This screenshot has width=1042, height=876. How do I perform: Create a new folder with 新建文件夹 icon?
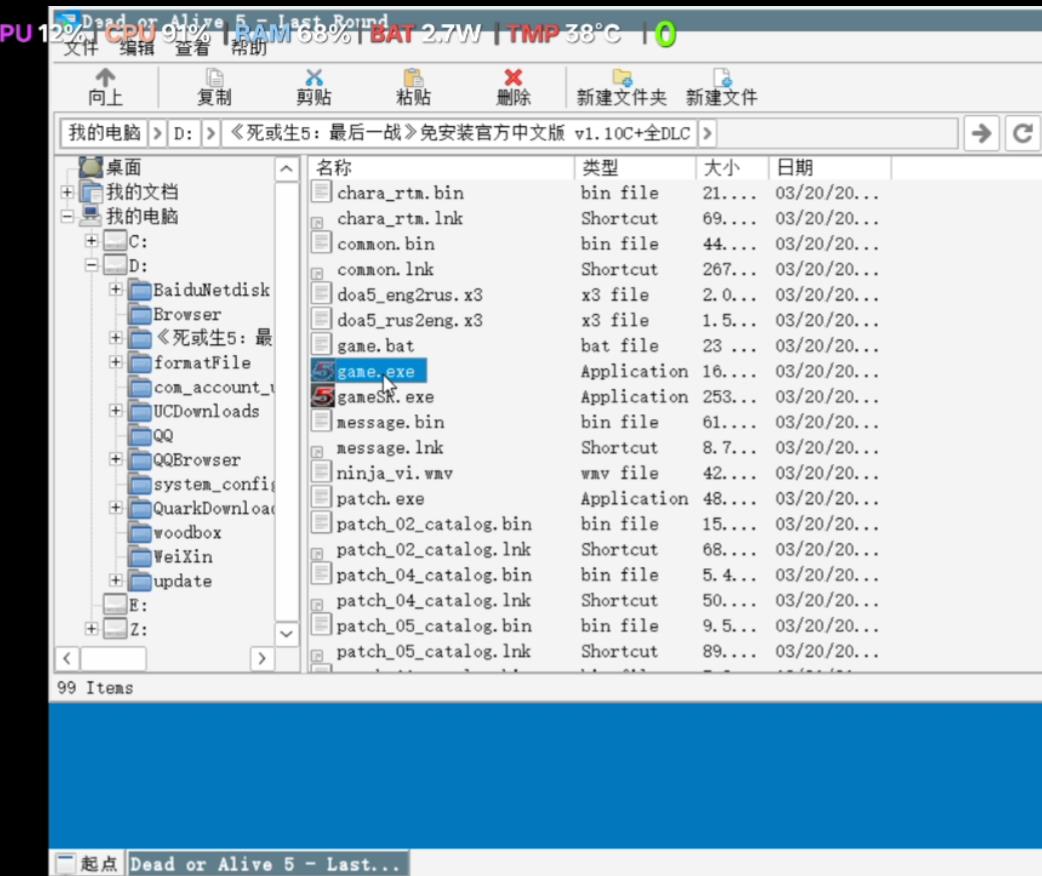click(621, 78)
